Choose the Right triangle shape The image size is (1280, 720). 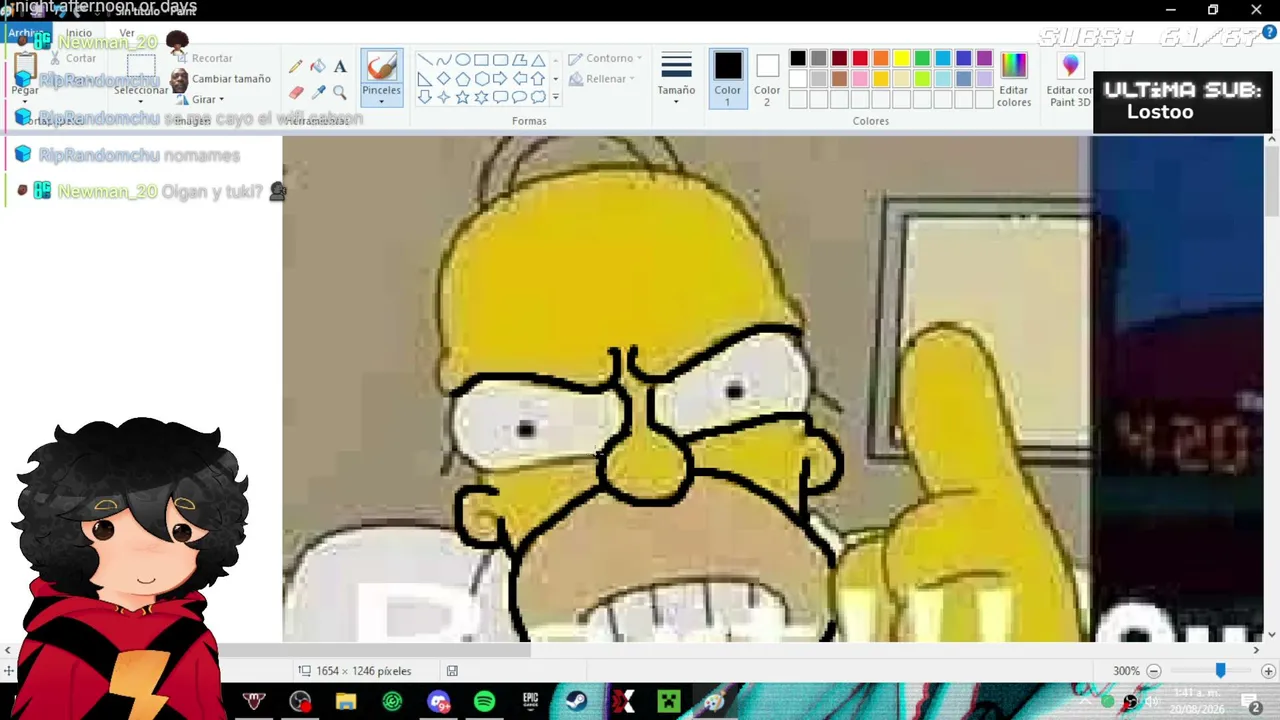click(424, 79)
